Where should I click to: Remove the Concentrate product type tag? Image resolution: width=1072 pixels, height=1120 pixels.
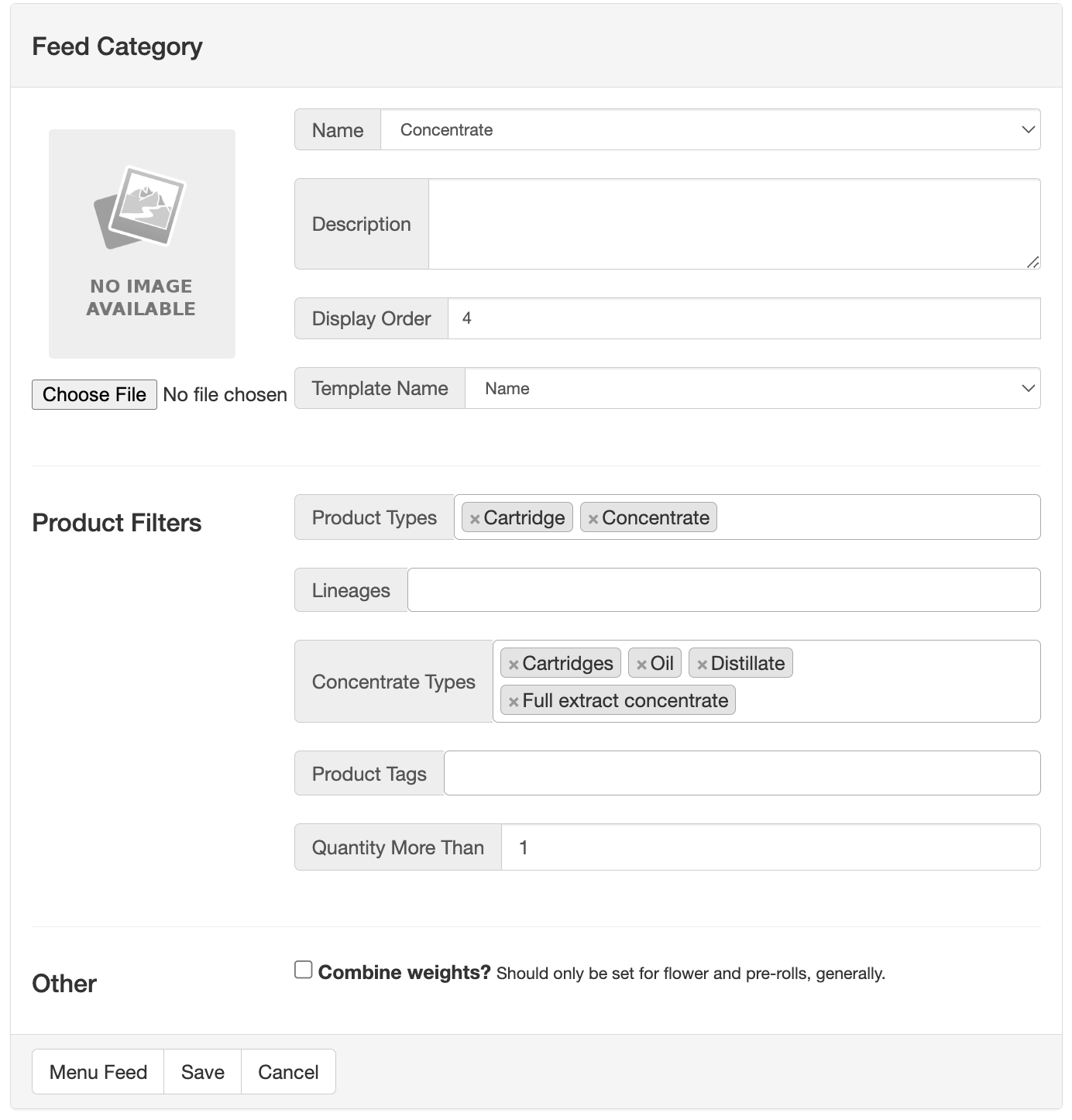(x=593, y=519)
